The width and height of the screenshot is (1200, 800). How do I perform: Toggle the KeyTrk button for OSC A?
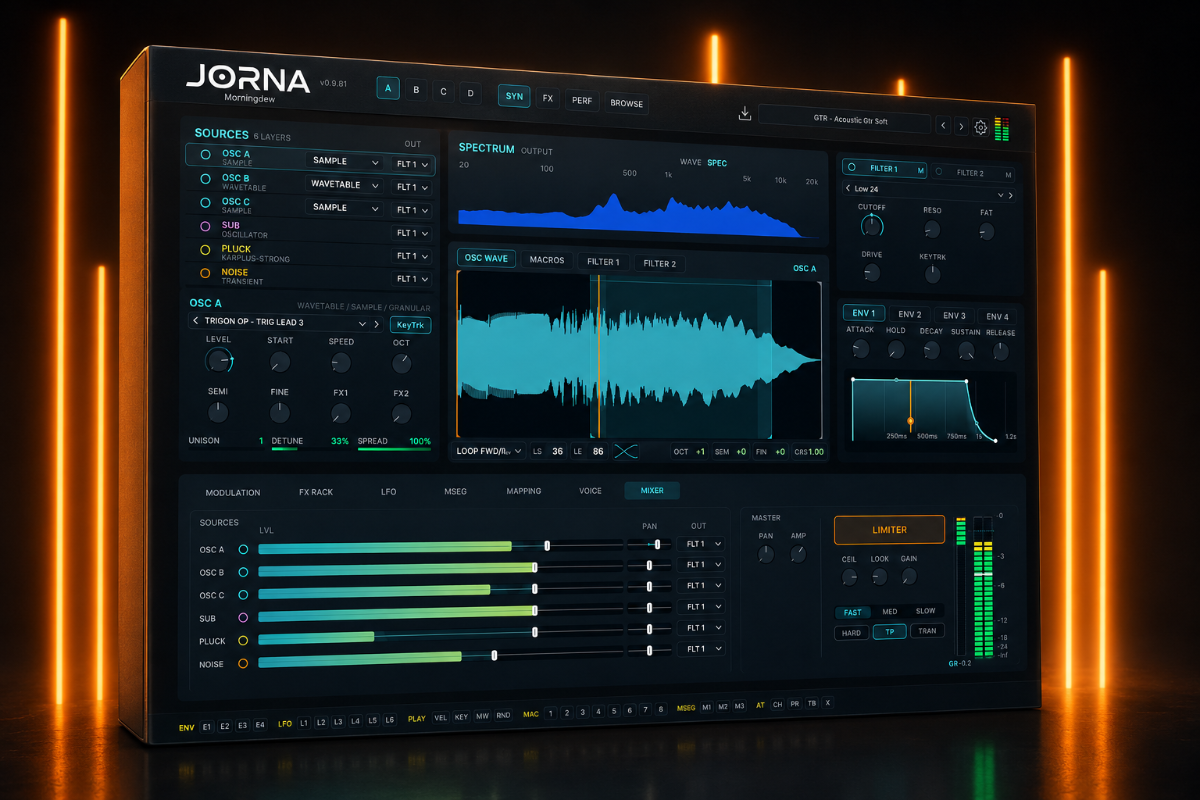pyautogui.click(x=410, y=324)
